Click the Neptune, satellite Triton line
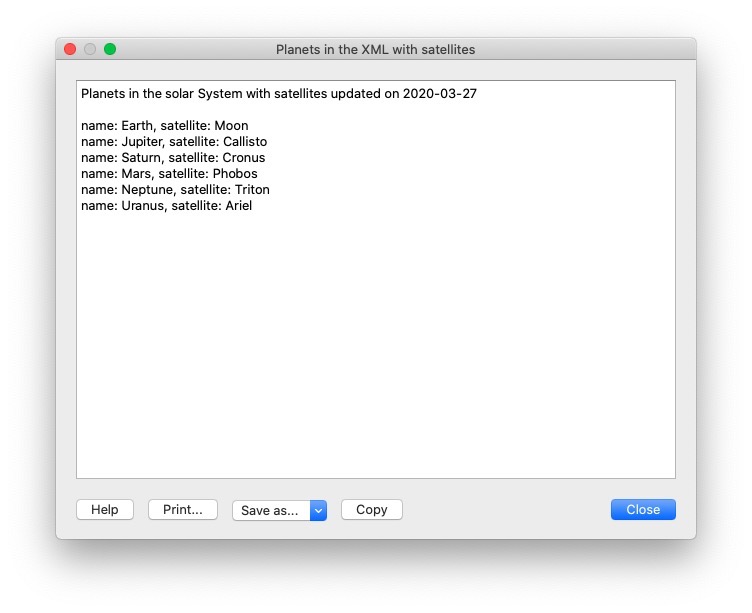 (175, 190)
